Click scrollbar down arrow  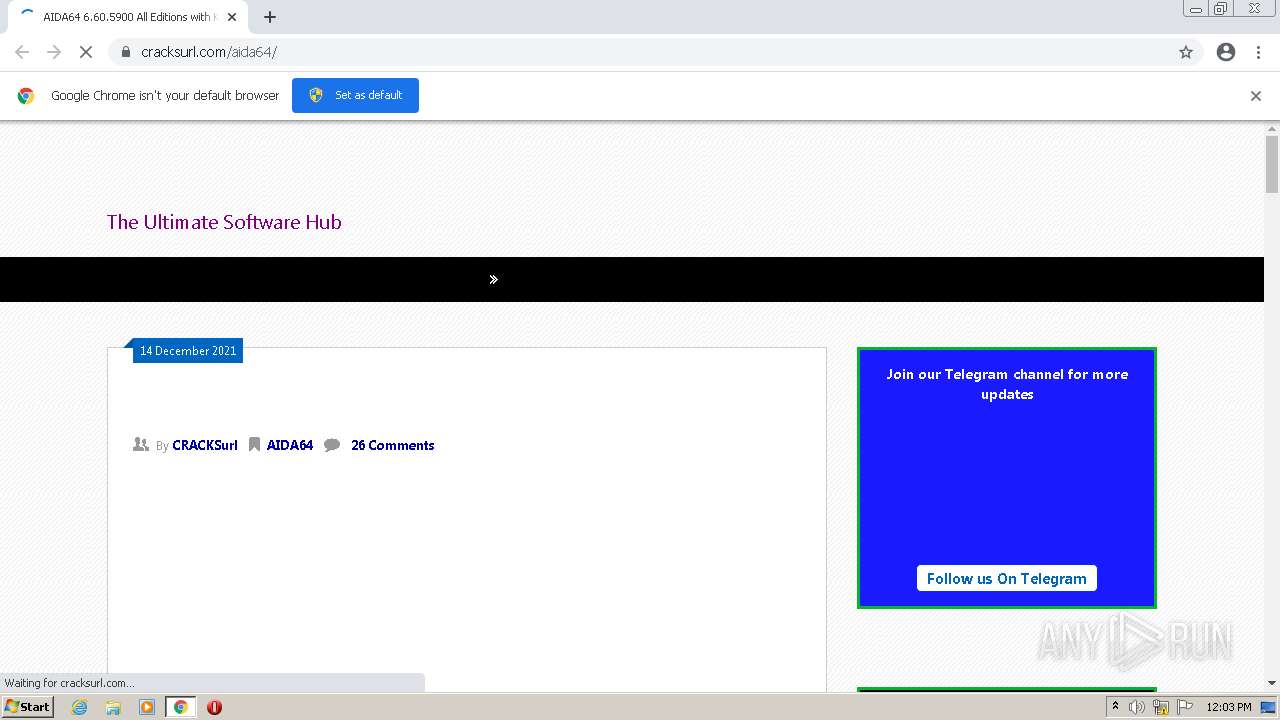(x=1272, y=683)
